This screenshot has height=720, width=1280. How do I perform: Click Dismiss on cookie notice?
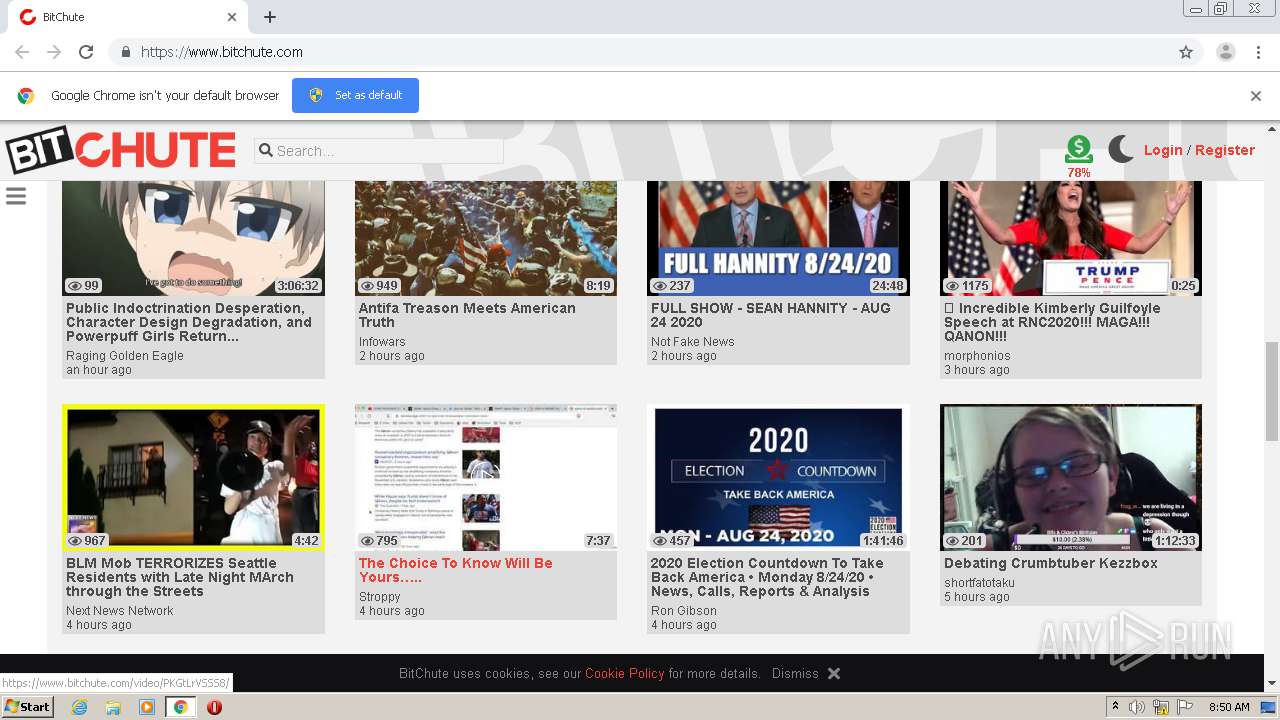tap(795, 674)
